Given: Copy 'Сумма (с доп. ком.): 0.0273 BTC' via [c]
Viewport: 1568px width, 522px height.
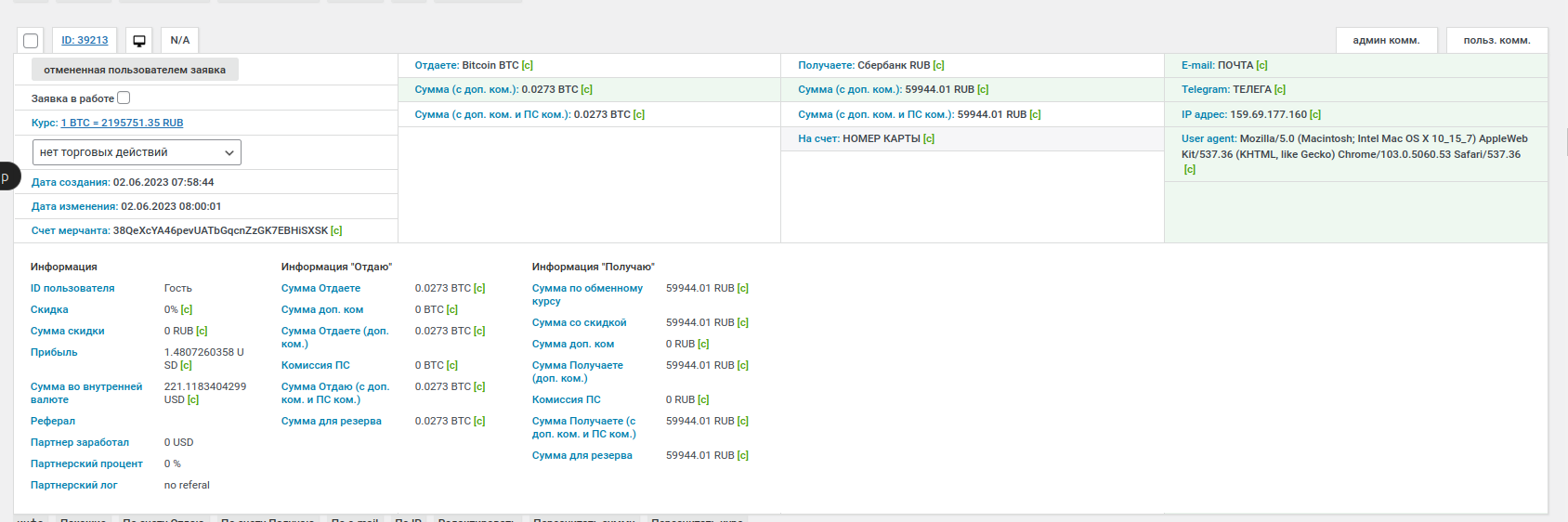Looking at the screenshot, I should click(x=587, y=89).
